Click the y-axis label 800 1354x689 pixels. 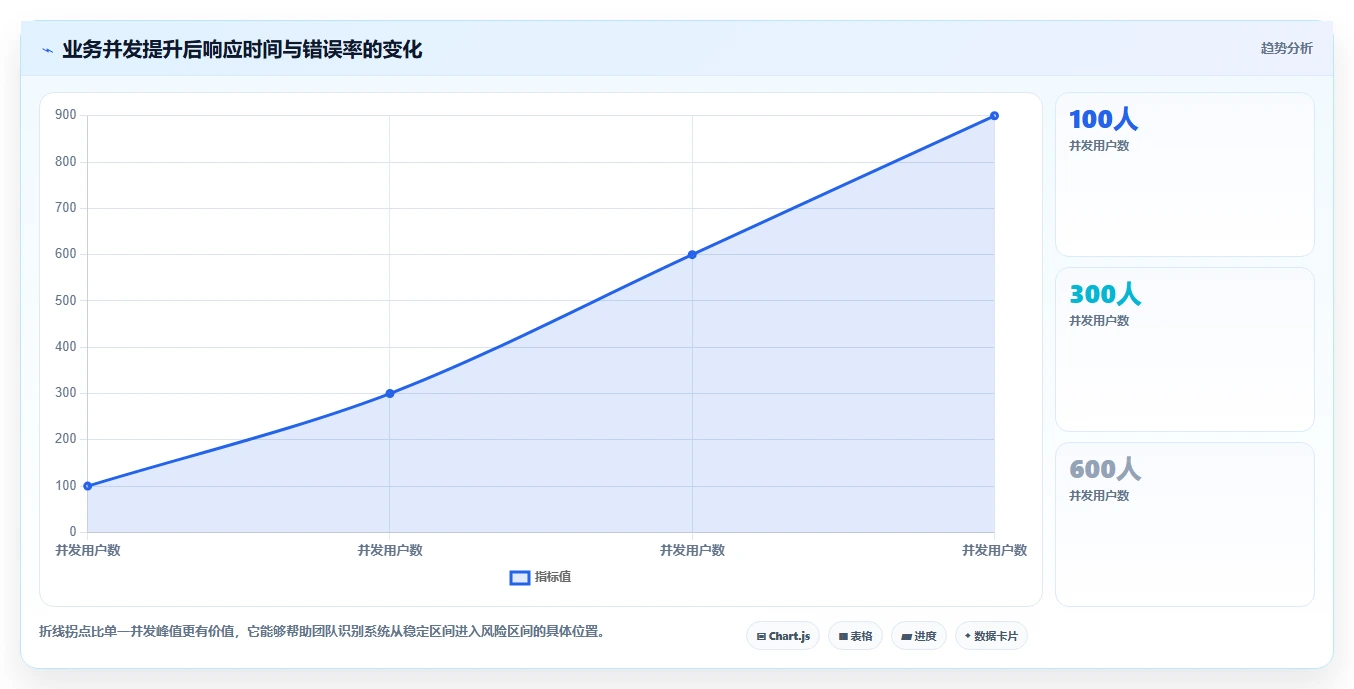pos(66,162)
